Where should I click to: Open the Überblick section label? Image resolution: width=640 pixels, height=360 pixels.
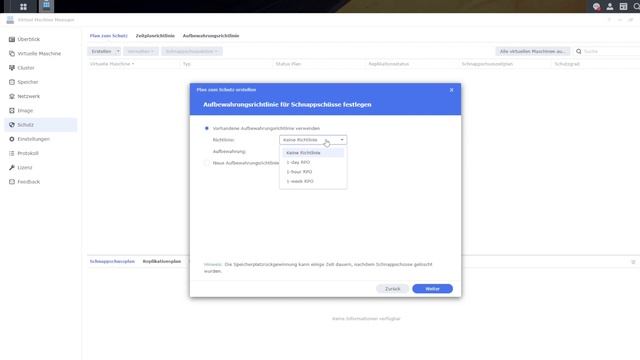point(29,39)
